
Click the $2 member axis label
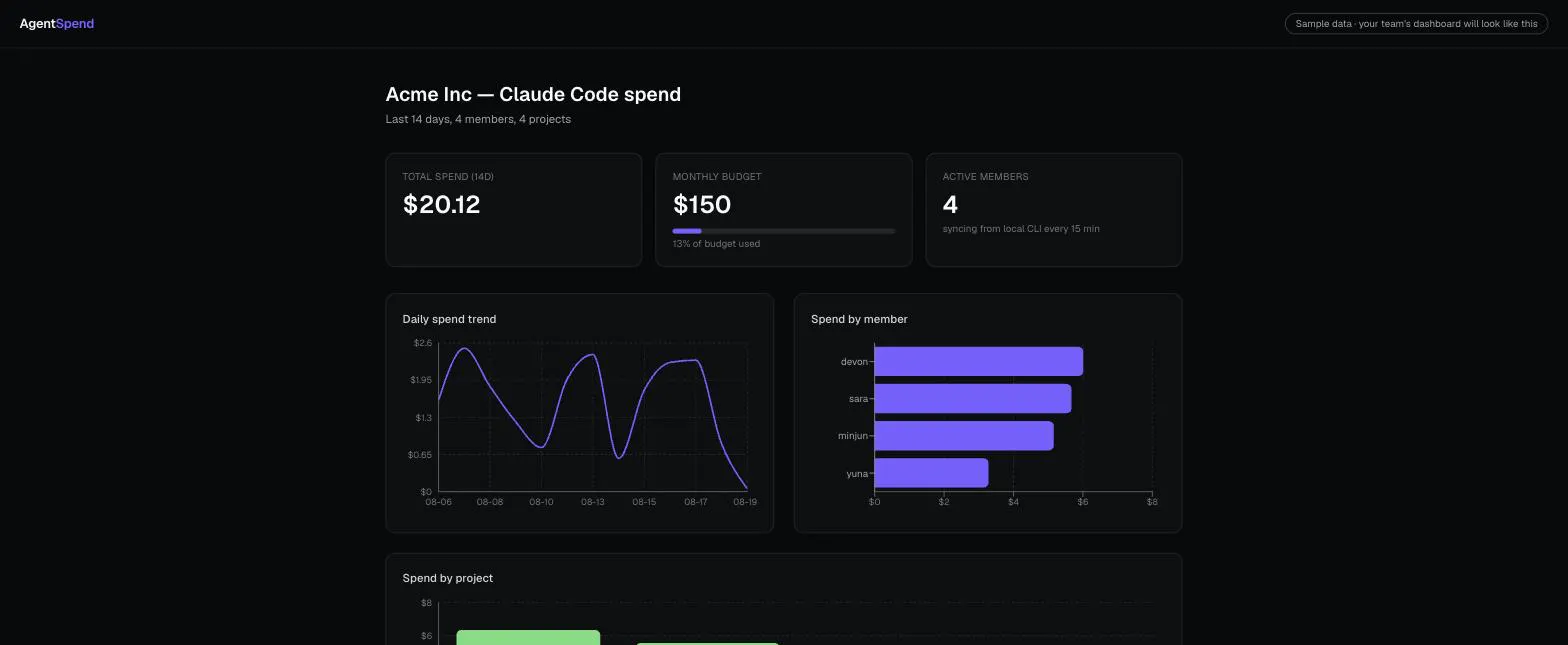coord(944,502)
